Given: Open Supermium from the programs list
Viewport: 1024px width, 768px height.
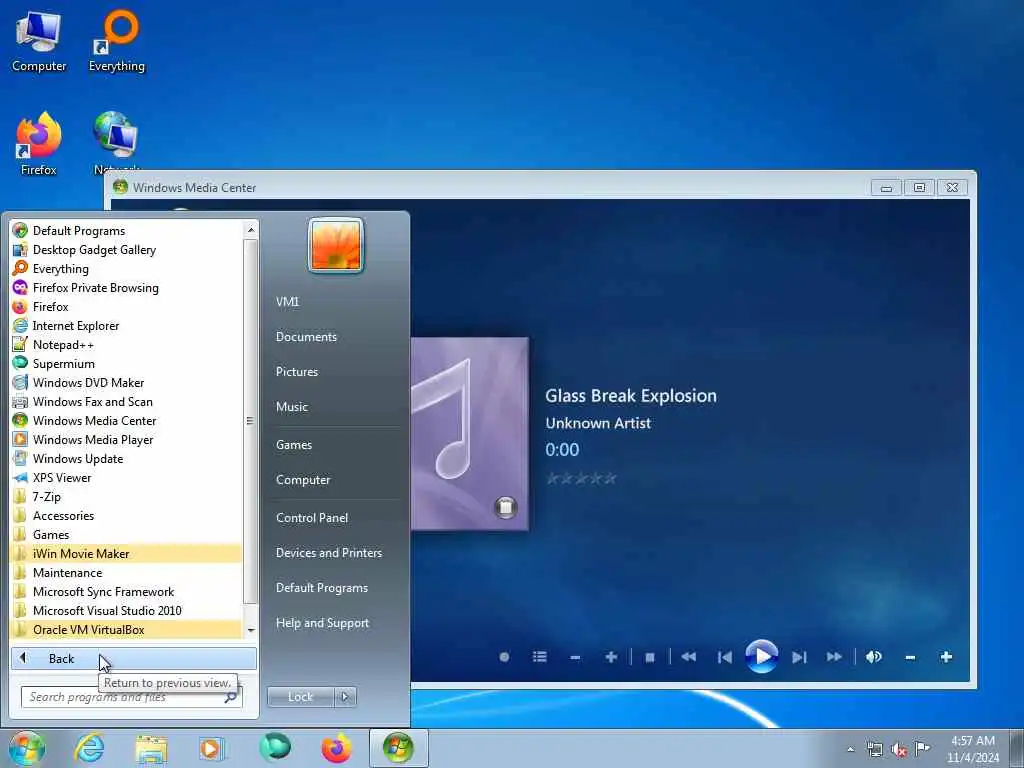Looking at the screenshot, I should click(x=127, y=363).
